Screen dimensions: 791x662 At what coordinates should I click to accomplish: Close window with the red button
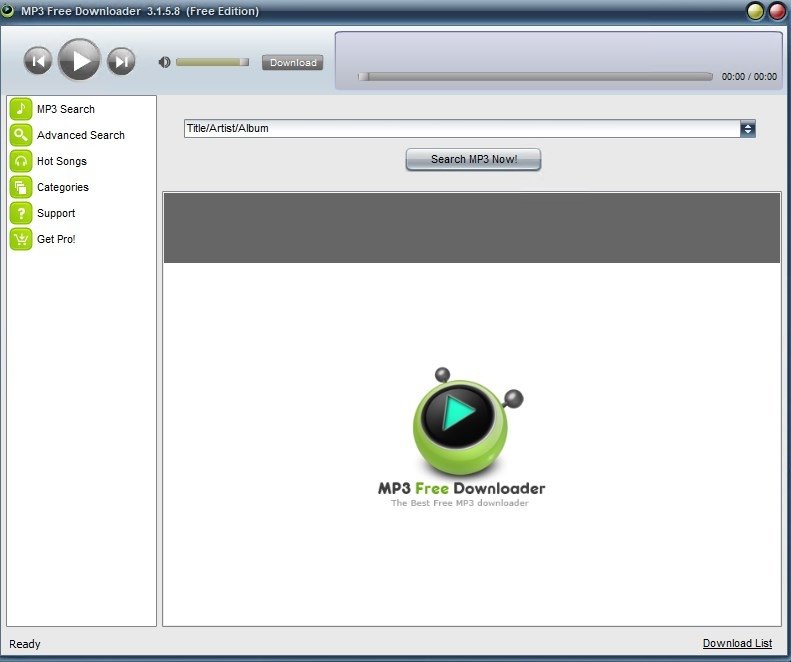coord(777,11)
